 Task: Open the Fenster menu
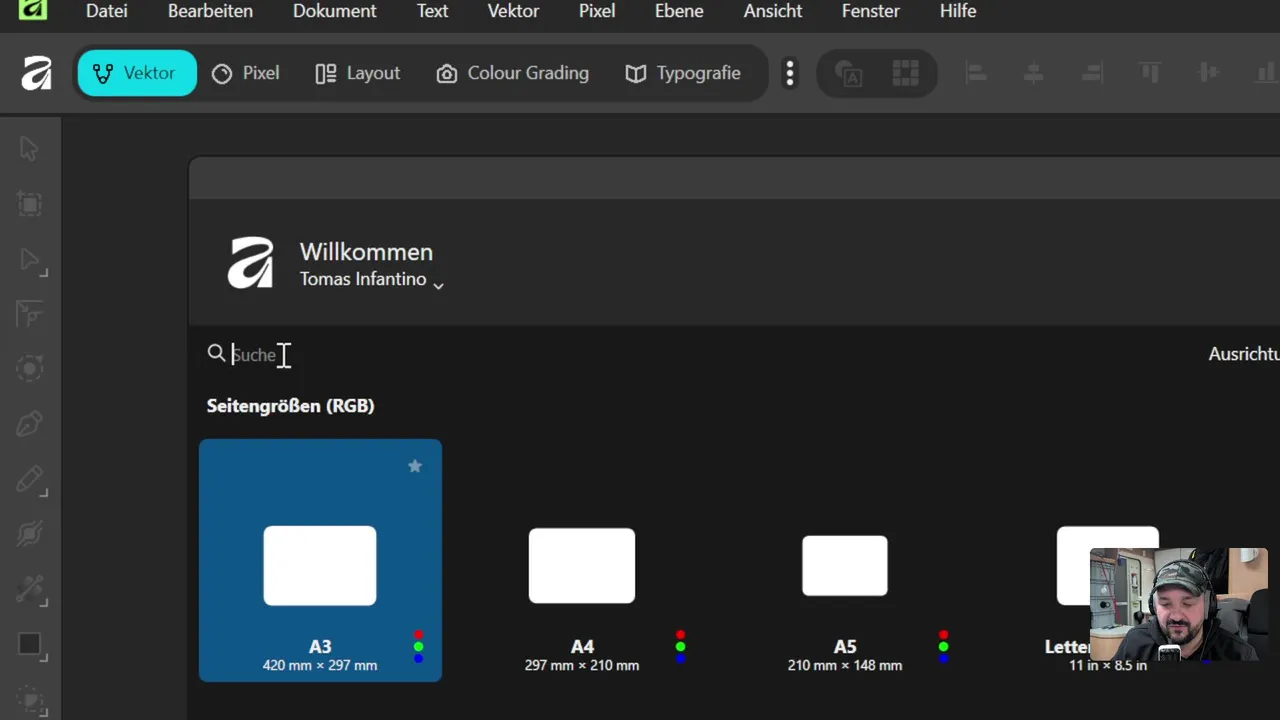871,11
